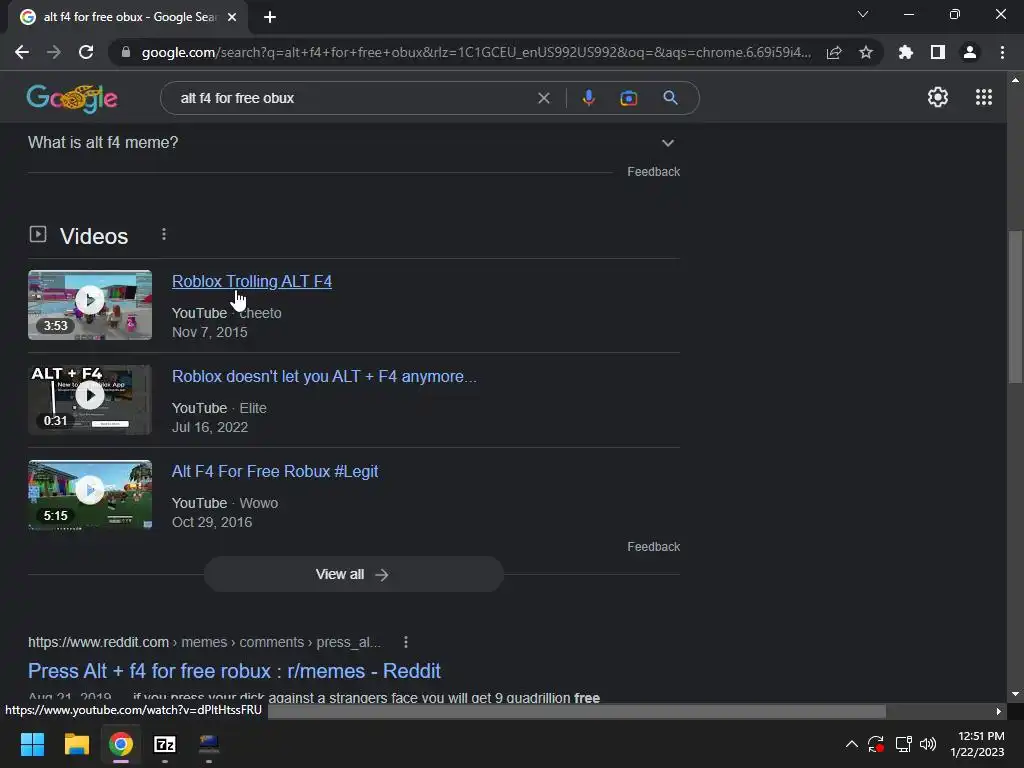
Task: Click the vertical scrollbar thumb
Action: pyautogui.click(x=1015, y=307)
